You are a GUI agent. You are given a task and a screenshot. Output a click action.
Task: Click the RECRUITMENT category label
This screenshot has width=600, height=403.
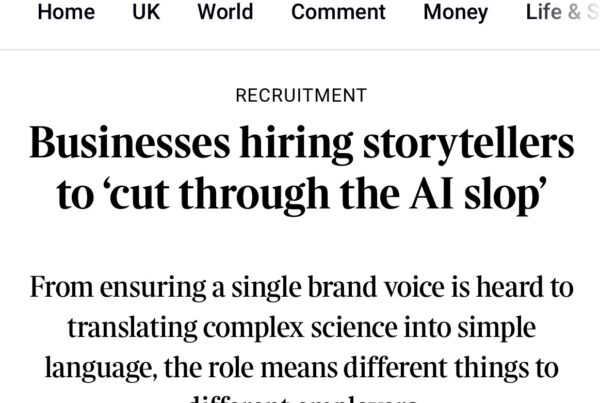tap(300, 96)
